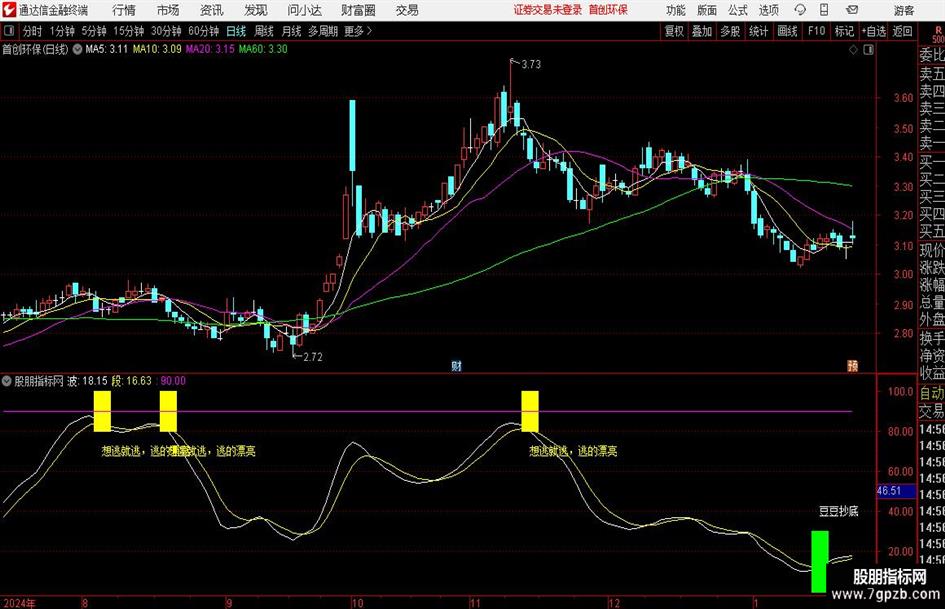Open the 发现 menu
Viewport: 945px width, 609px height.
coord(256,10)
